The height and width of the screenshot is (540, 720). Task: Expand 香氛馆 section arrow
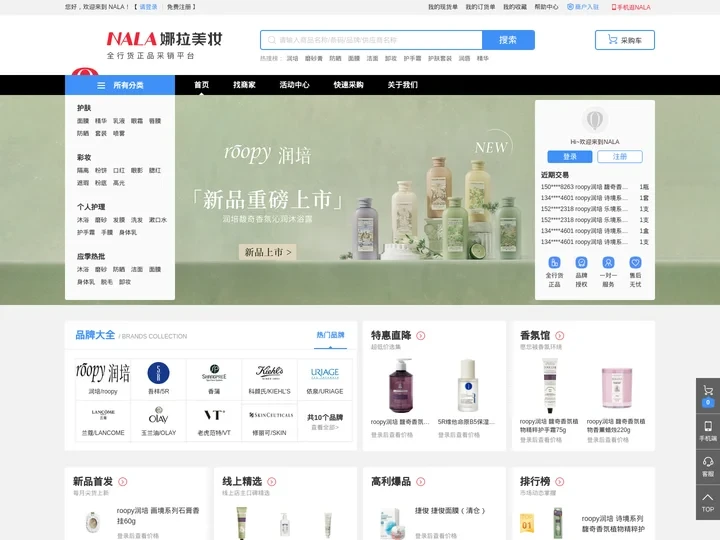click(x=560, y=336)
